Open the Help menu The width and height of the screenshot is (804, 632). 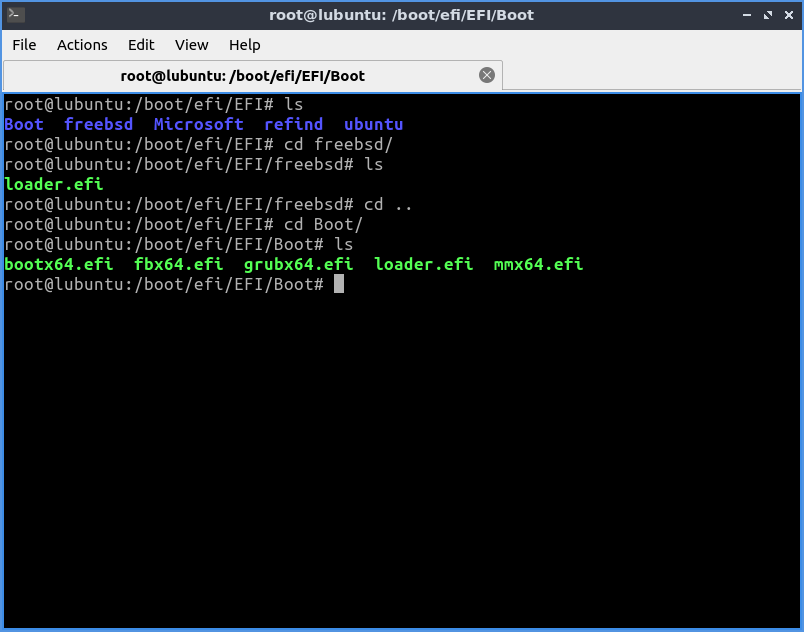coord(244,45)
